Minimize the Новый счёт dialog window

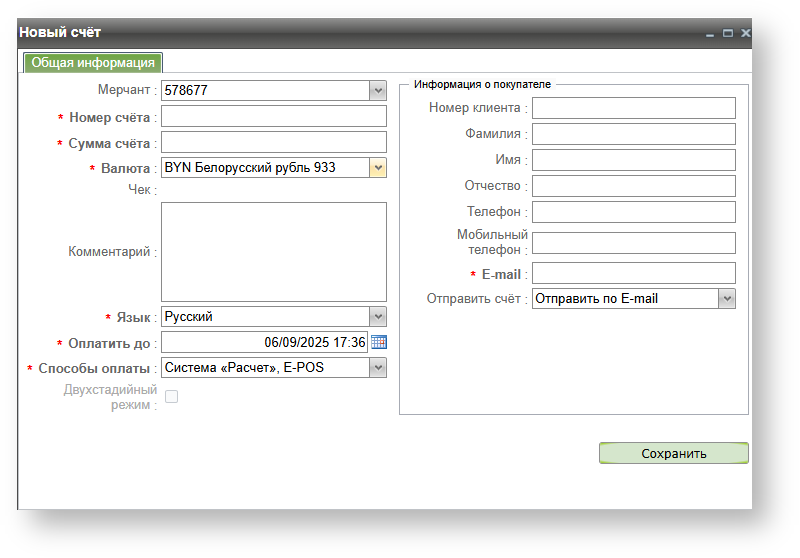[x=710, y=34]
